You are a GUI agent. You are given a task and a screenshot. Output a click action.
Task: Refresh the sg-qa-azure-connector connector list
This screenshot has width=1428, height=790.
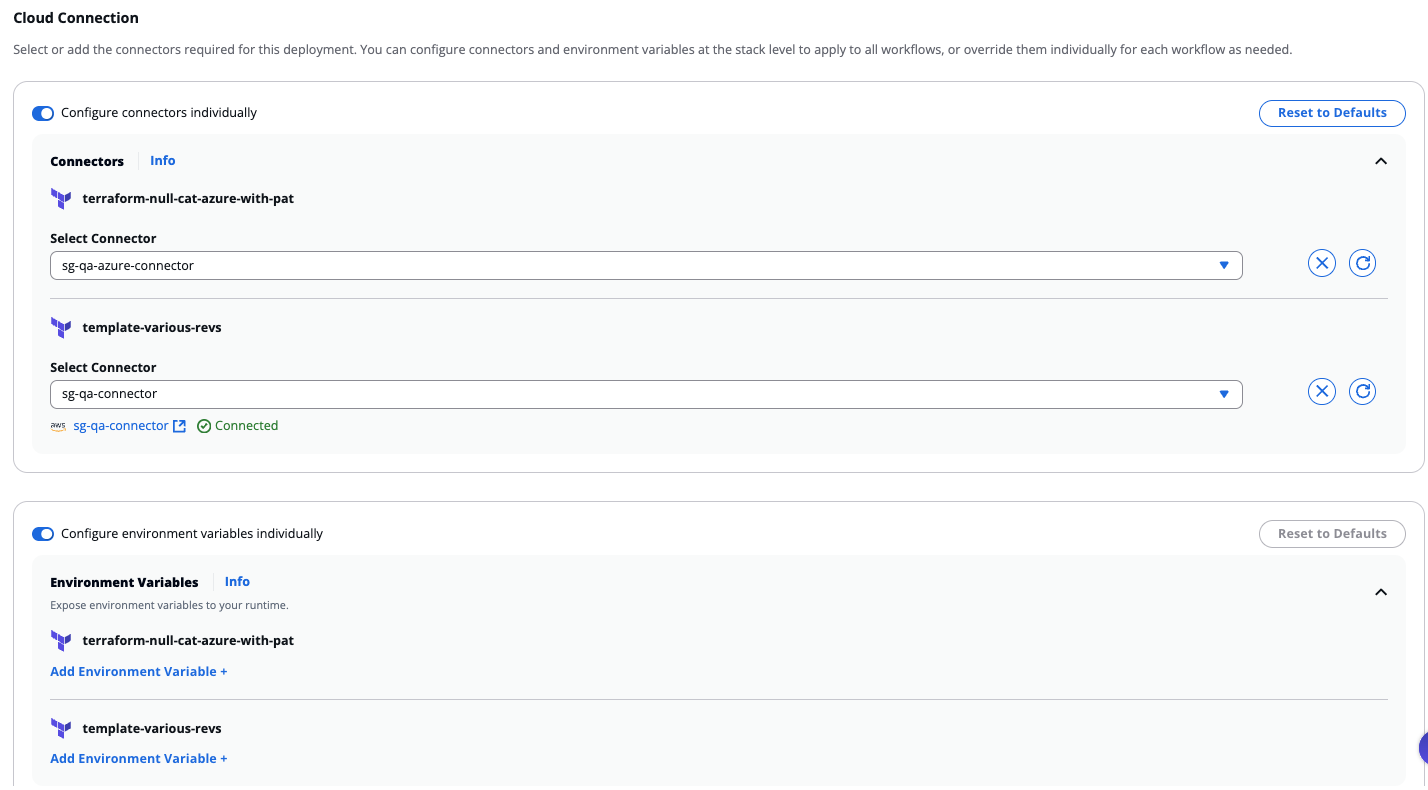[1362, 263]
